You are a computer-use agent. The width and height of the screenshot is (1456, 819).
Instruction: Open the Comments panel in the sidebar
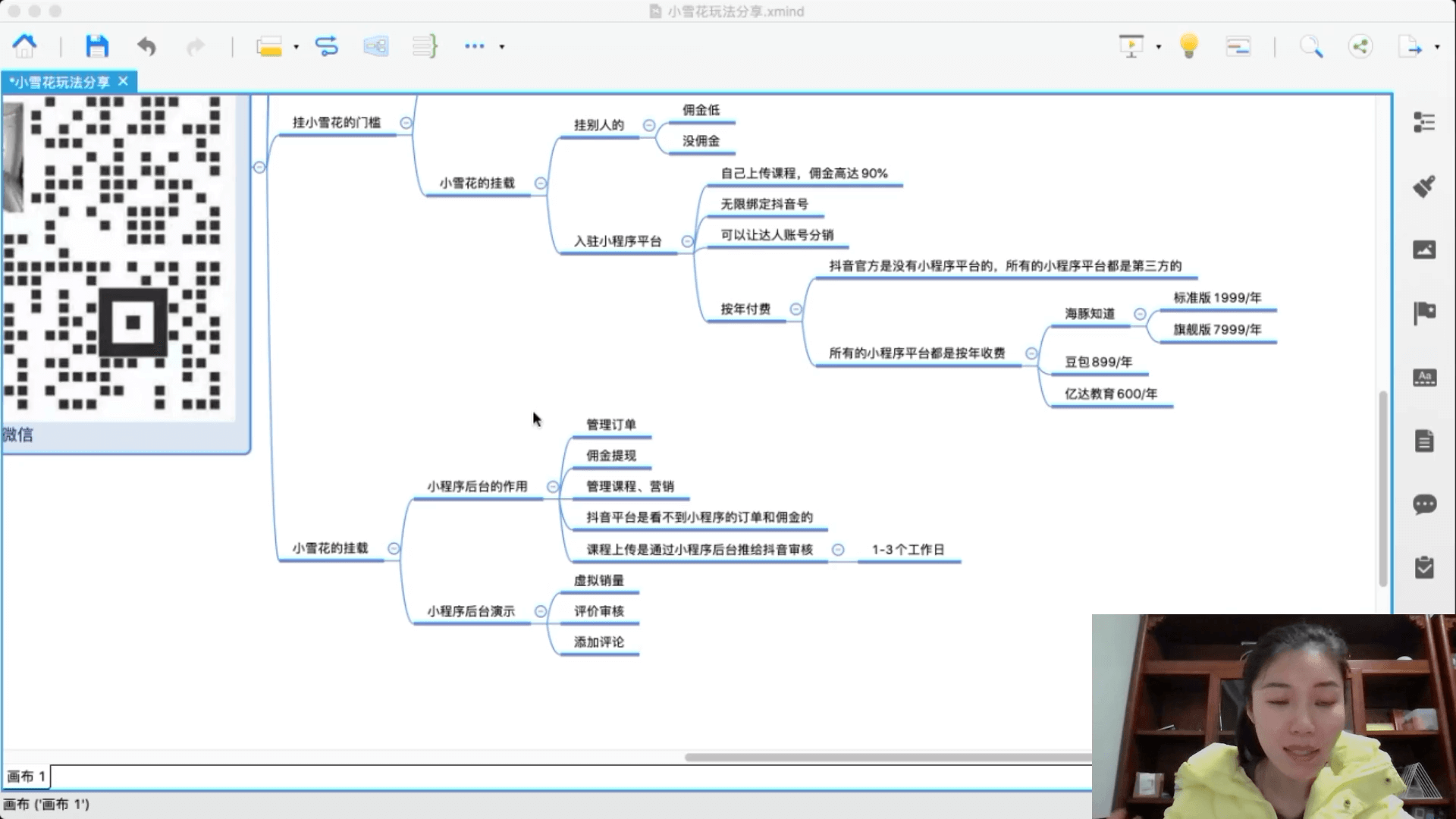click(x=1424, y=504)
